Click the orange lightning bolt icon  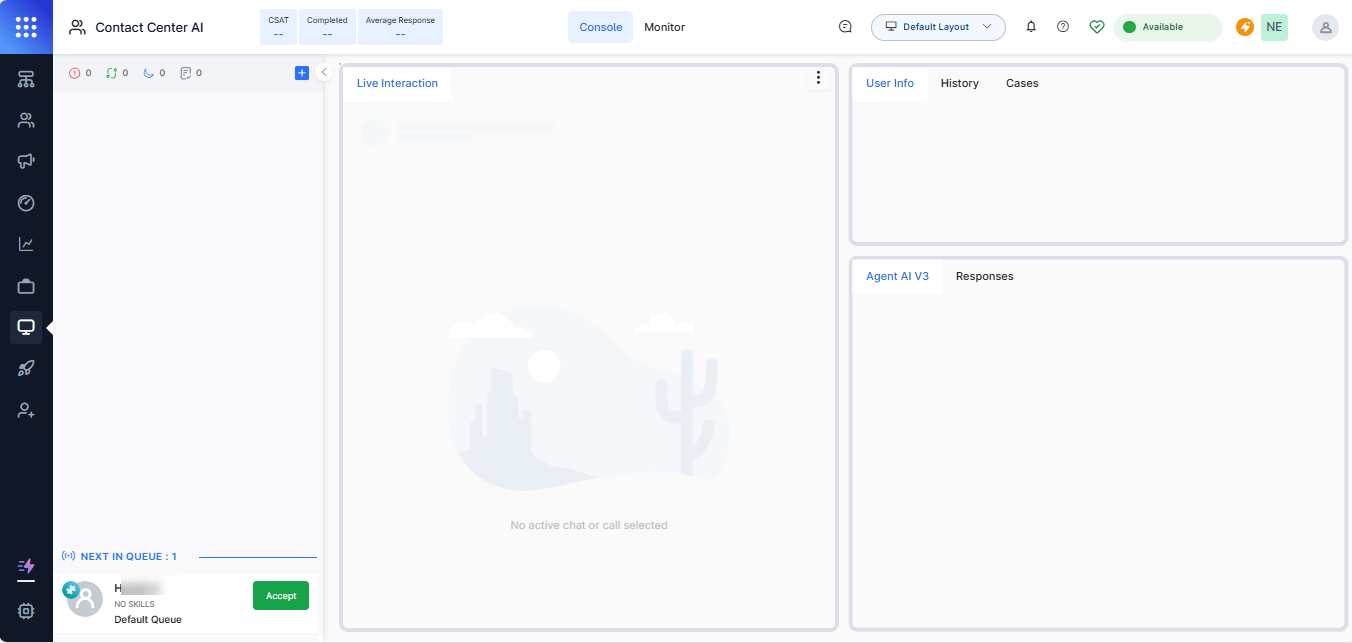tap(1245, 27)
